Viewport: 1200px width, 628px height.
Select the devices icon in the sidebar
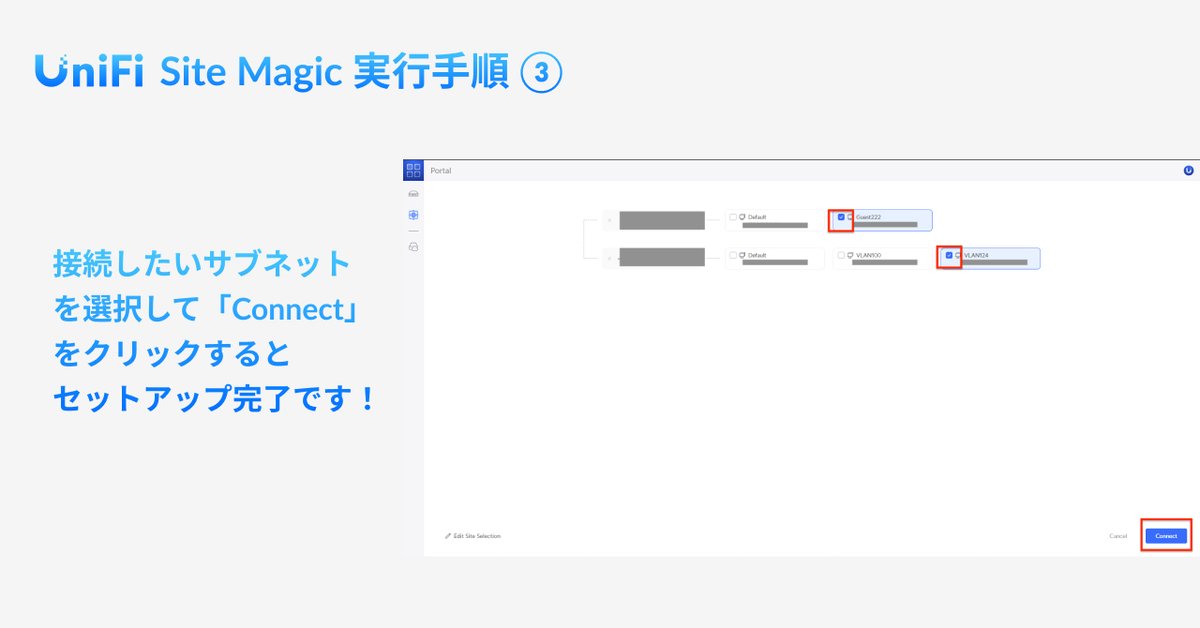[x=413, y=194]
